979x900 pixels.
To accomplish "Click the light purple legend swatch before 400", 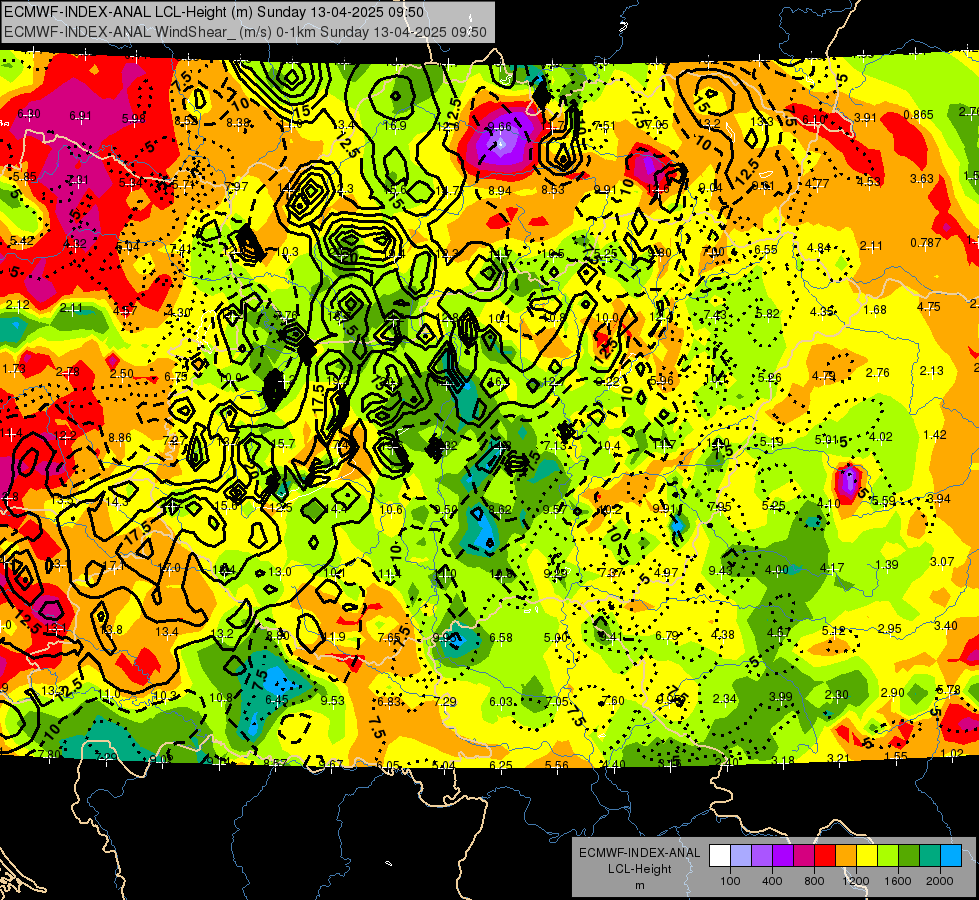I will tap(762, 856).
